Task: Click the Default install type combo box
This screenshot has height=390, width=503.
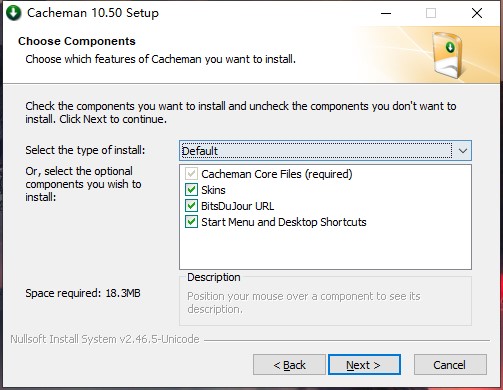Action: (x=325, y=151)
